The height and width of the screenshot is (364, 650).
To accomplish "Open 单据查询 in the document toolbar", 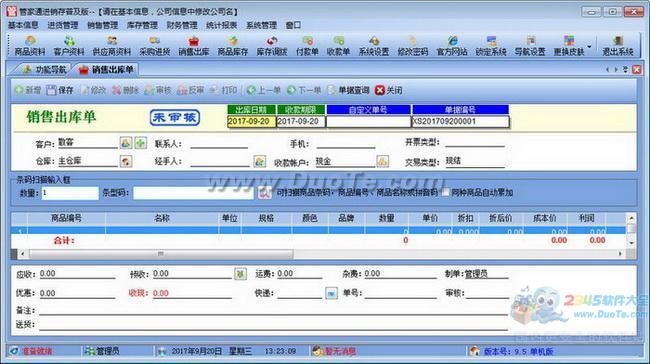I will click(x=349, y=90).
